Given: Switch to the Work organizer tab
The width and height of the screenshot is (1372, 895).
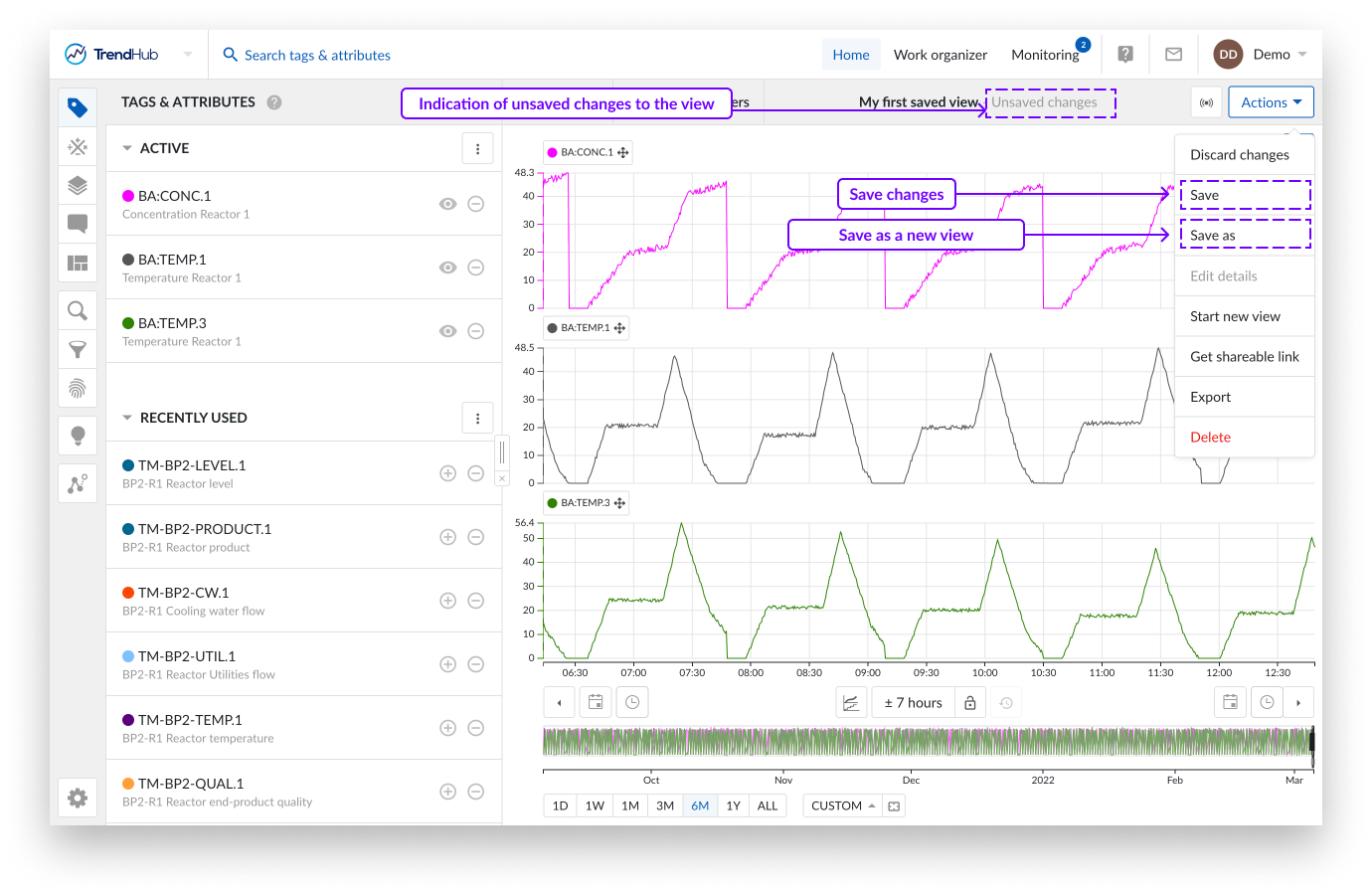Looking at the screenshot, I should 940,55.
